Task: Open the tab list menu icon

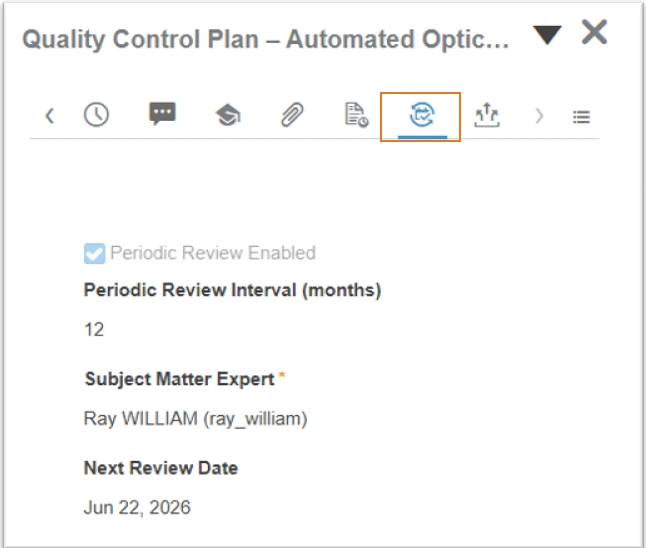Action: [581, 116]
